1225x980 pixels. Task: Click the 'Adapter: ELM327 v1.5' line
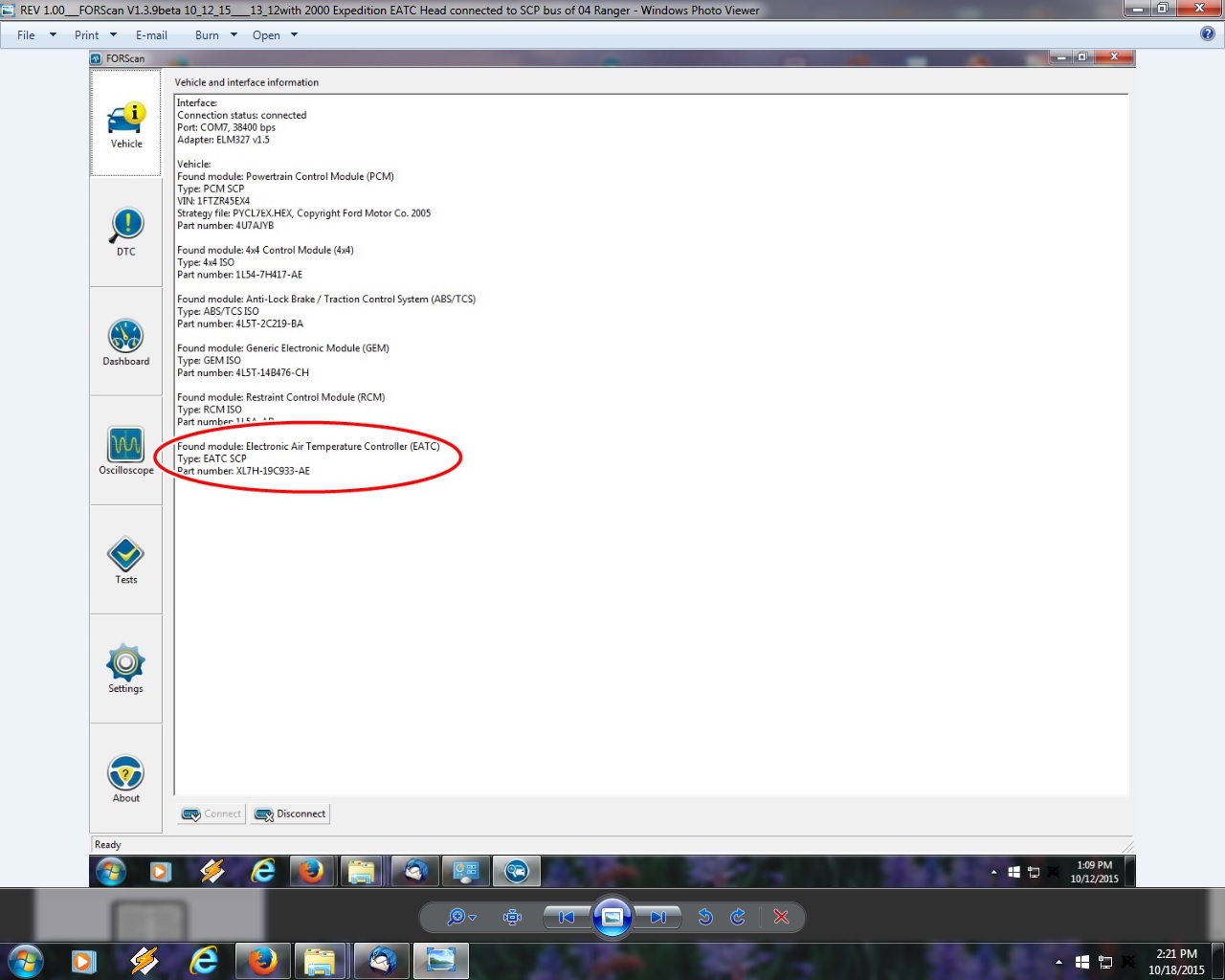(223, 140)
